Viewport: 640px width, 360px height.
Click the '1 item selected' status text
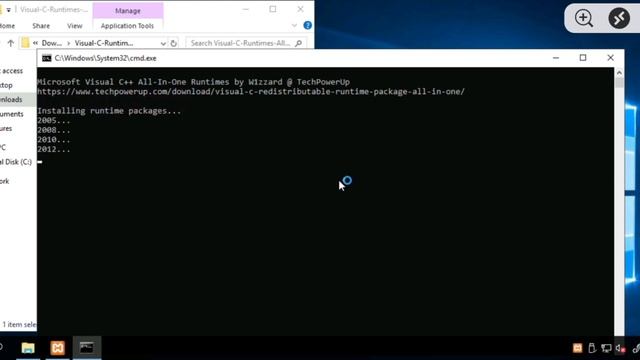19,324
